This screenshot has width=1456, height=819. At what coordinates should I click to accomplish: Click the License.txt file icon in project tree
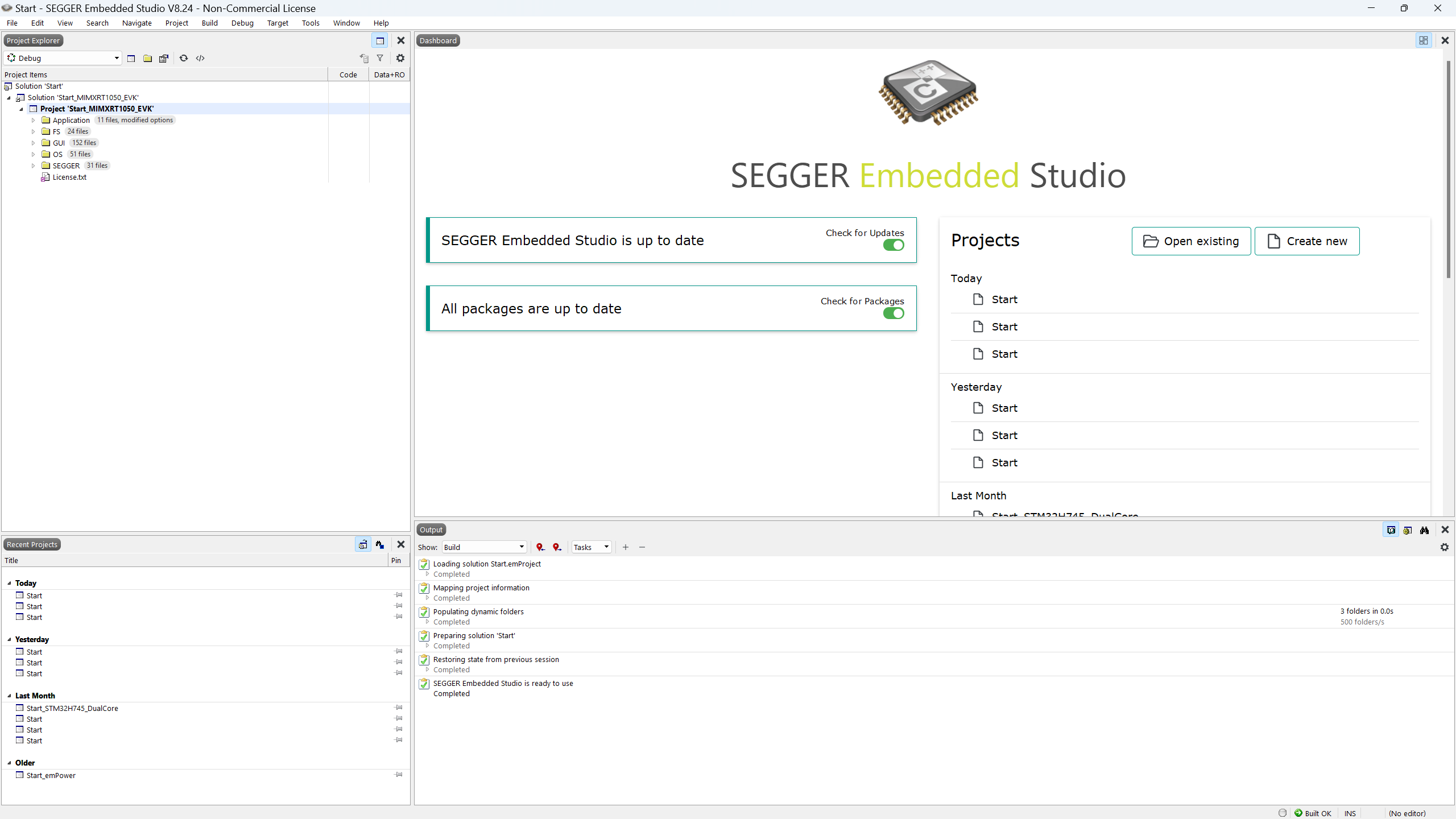45,177
